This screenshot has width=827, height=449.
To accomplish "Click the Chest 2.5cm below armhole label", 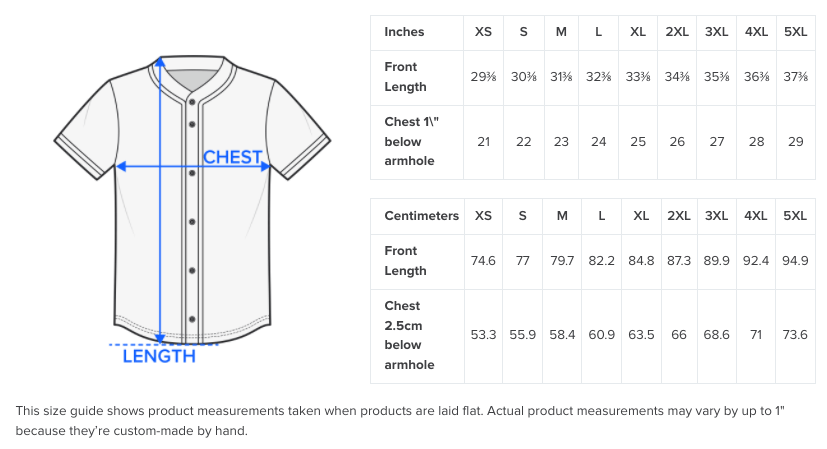I will (x=409, y=335).
